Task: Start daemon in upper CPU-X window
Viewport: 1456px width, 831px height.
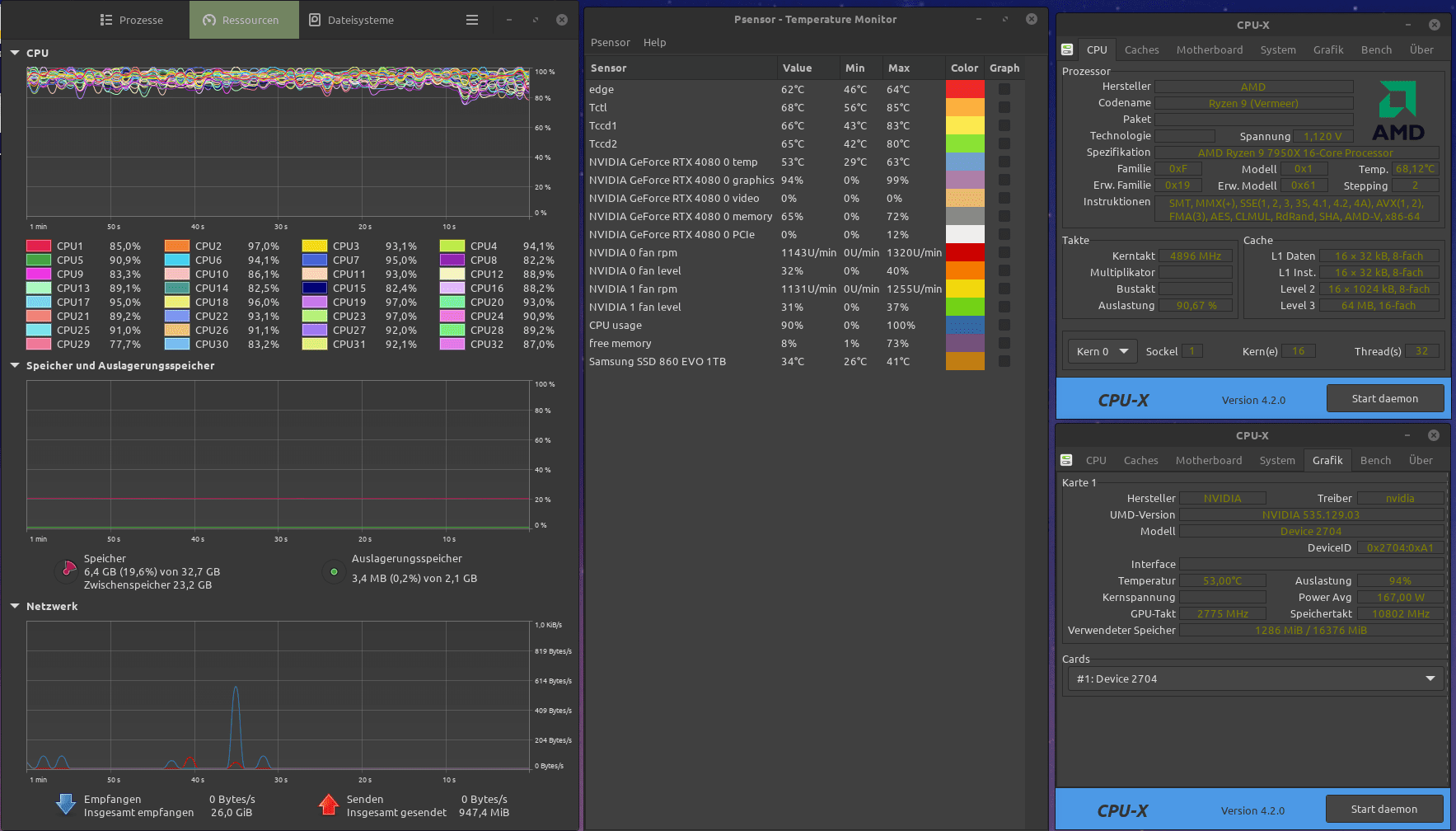Action: tap(1385, 398)
